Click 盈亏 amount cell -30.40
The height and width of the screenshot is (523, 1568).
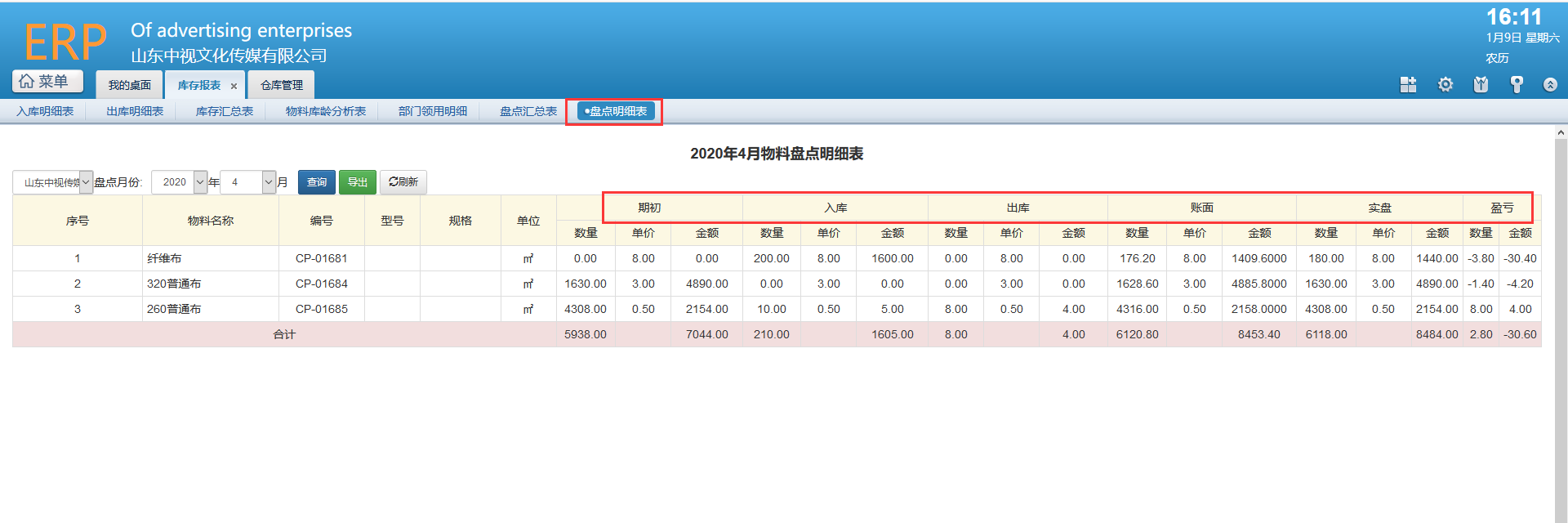coord(1521,258)
